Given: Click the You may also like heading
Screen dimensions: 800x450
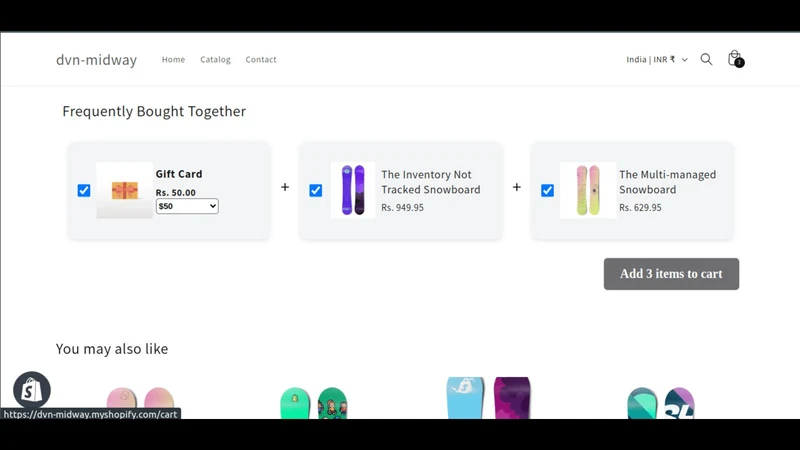Looking at the screenshot, I should [112, 348].
